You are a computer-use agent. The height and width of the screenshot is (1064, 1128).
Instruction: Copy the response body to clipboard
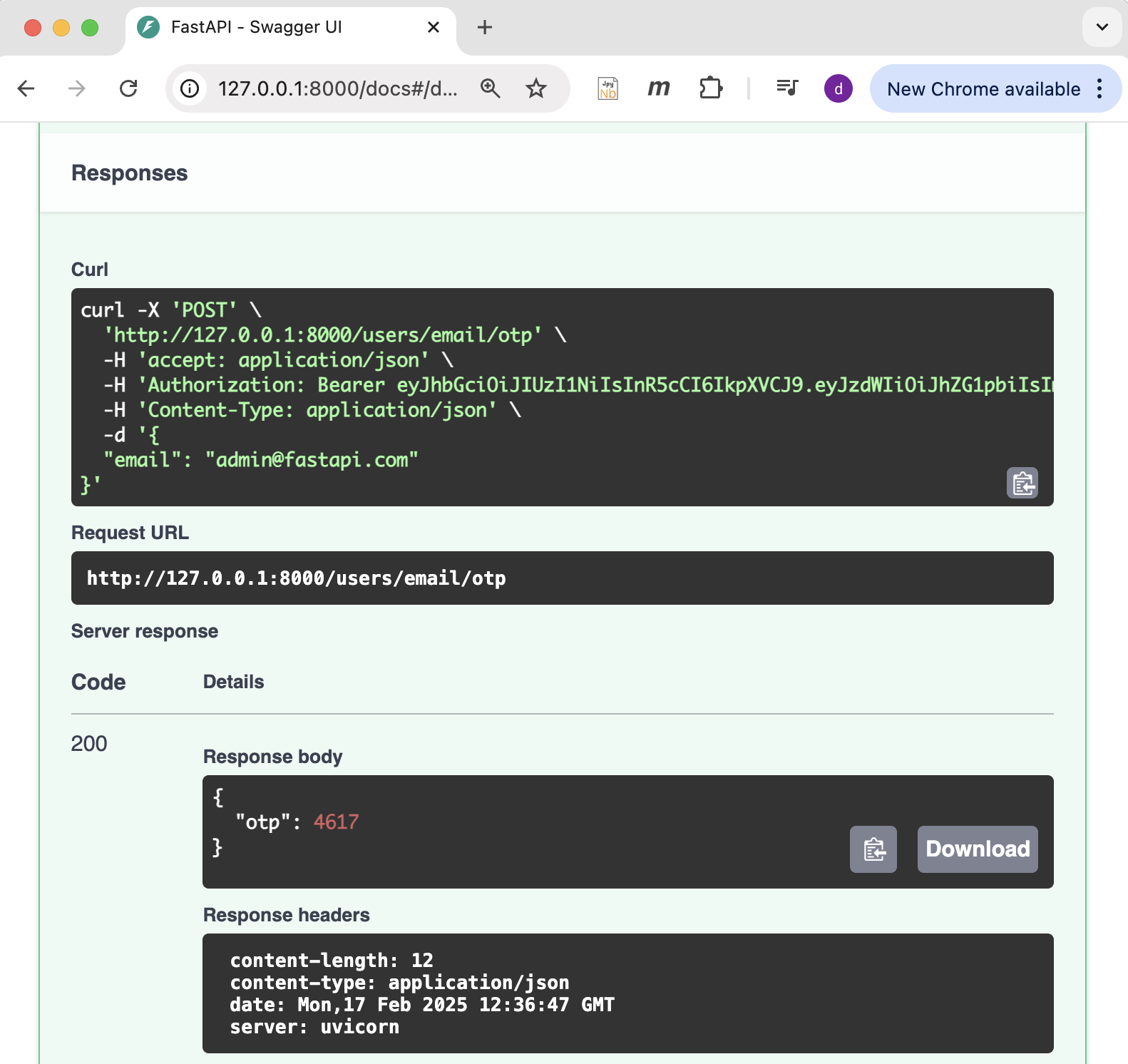click(x=873, y=849)
